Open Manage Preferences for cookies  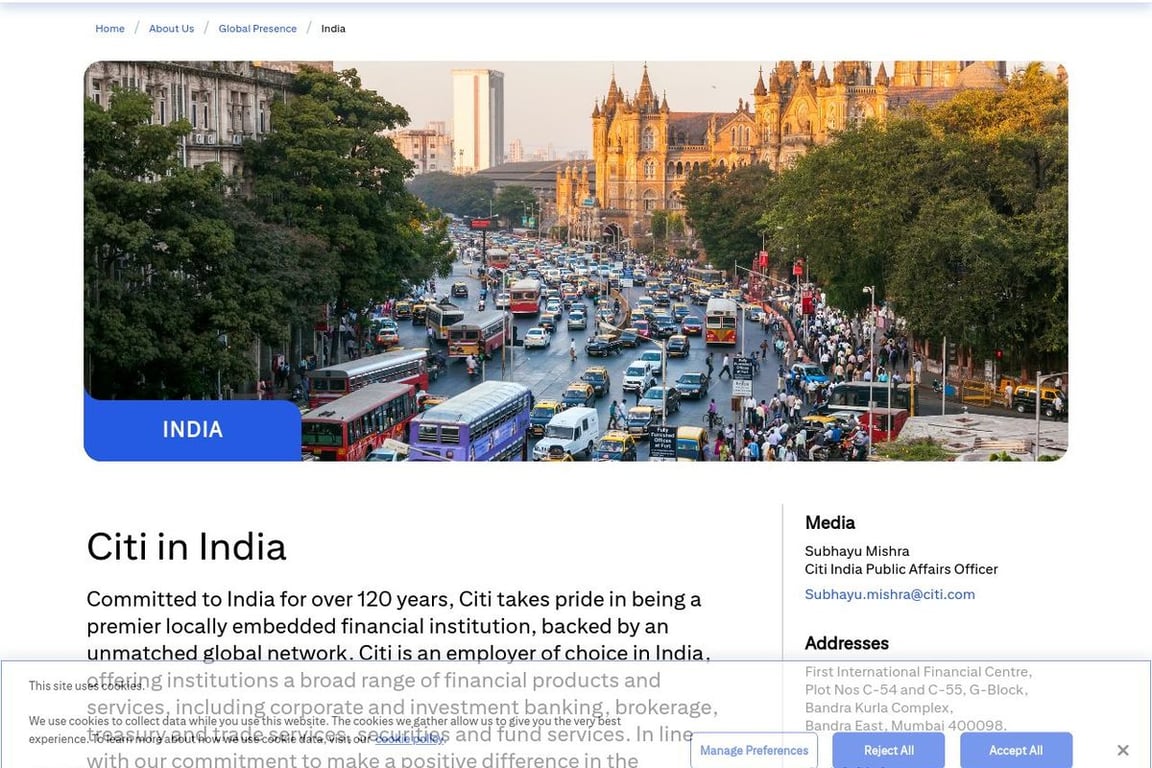point(754,750)
